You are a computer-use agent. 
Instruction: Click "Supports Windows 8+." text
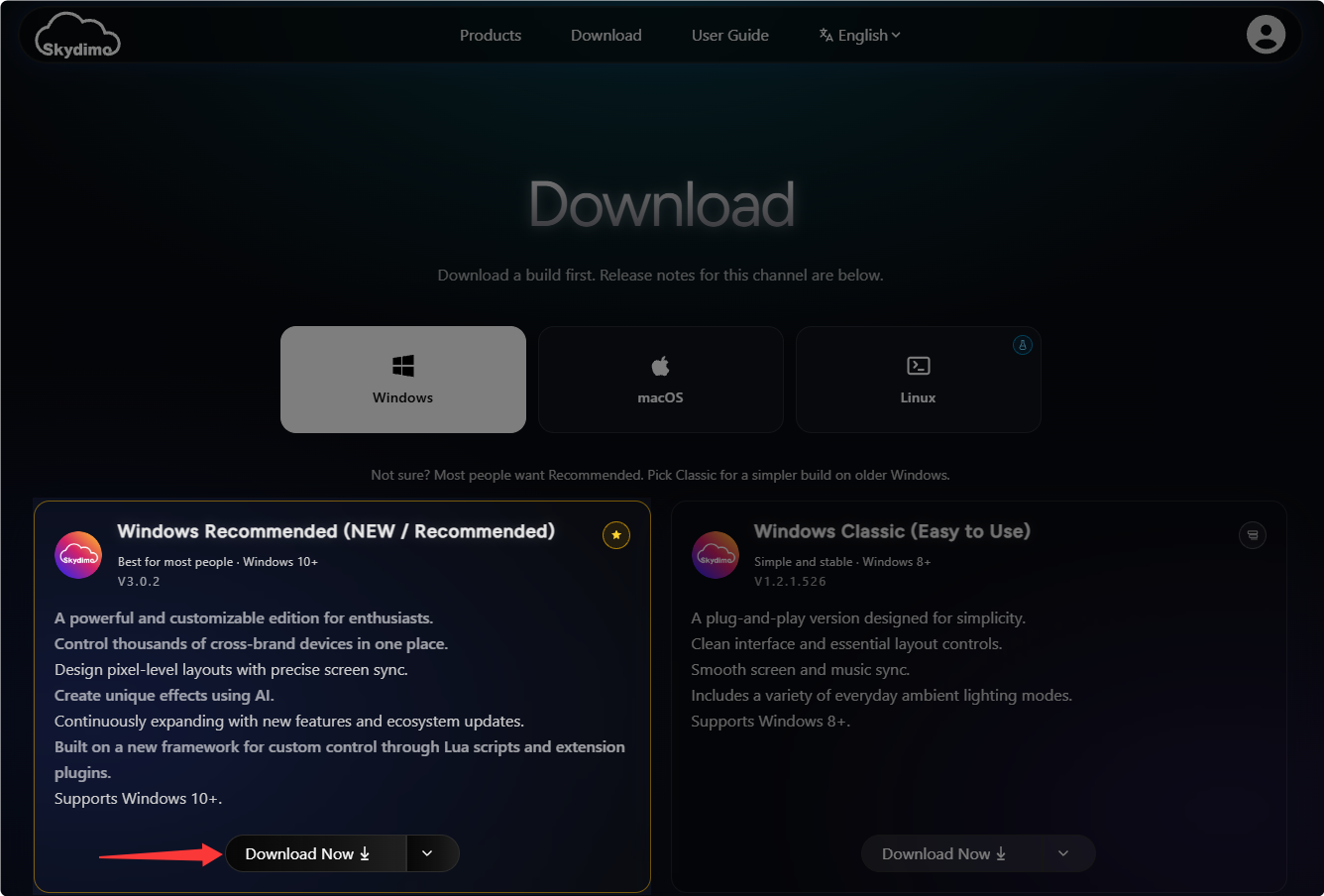[771, 722]
